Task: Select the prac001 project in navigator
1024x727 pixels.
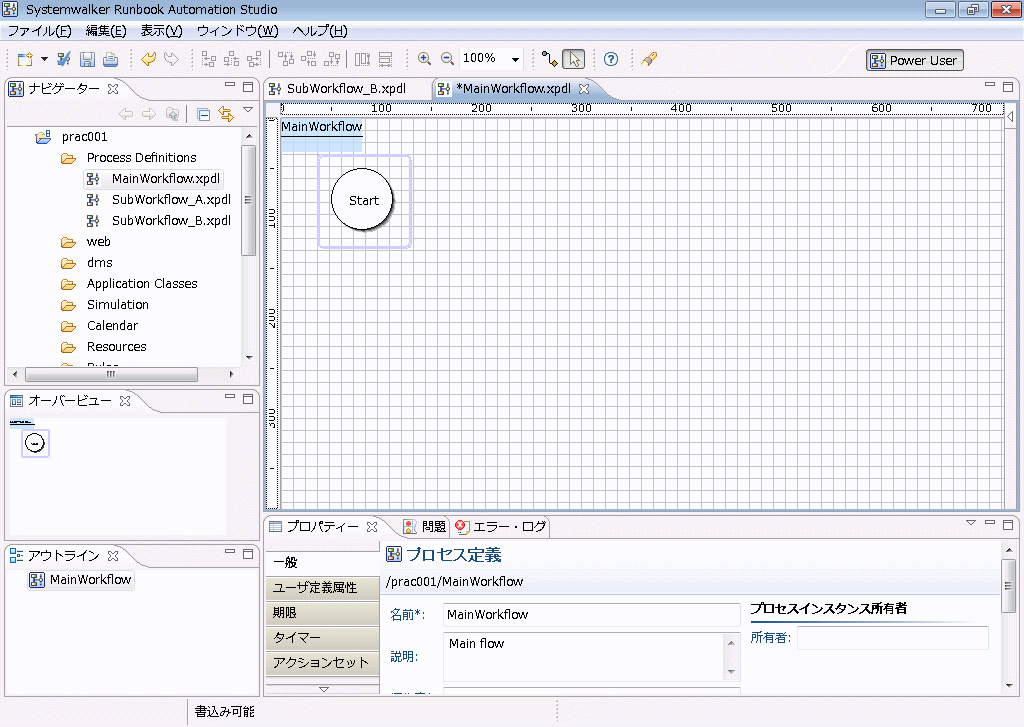Action: point(84,137)
